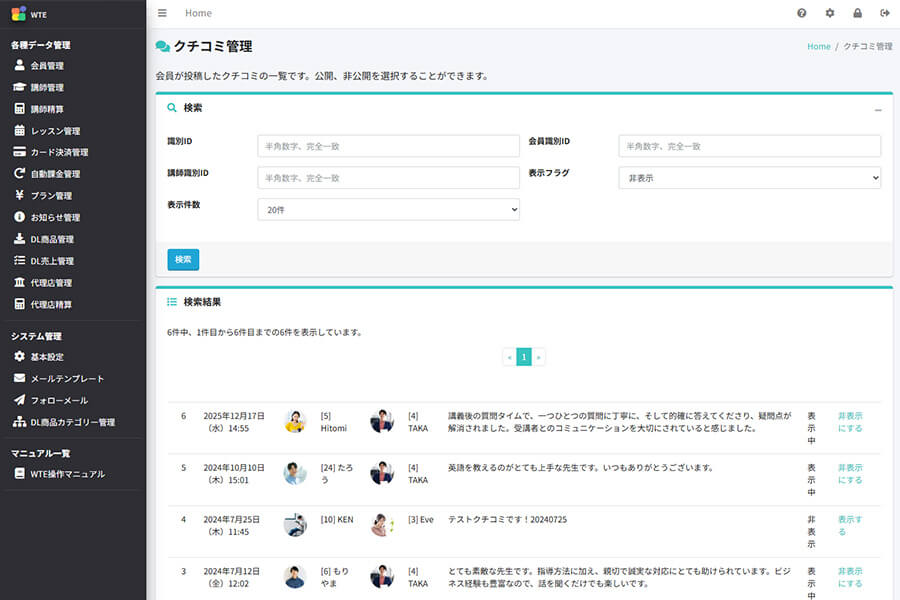The height and width of the screenshot is (600, 900).
Task: Collapse the 検索 panel with the minus button
Action: (878, 110)
